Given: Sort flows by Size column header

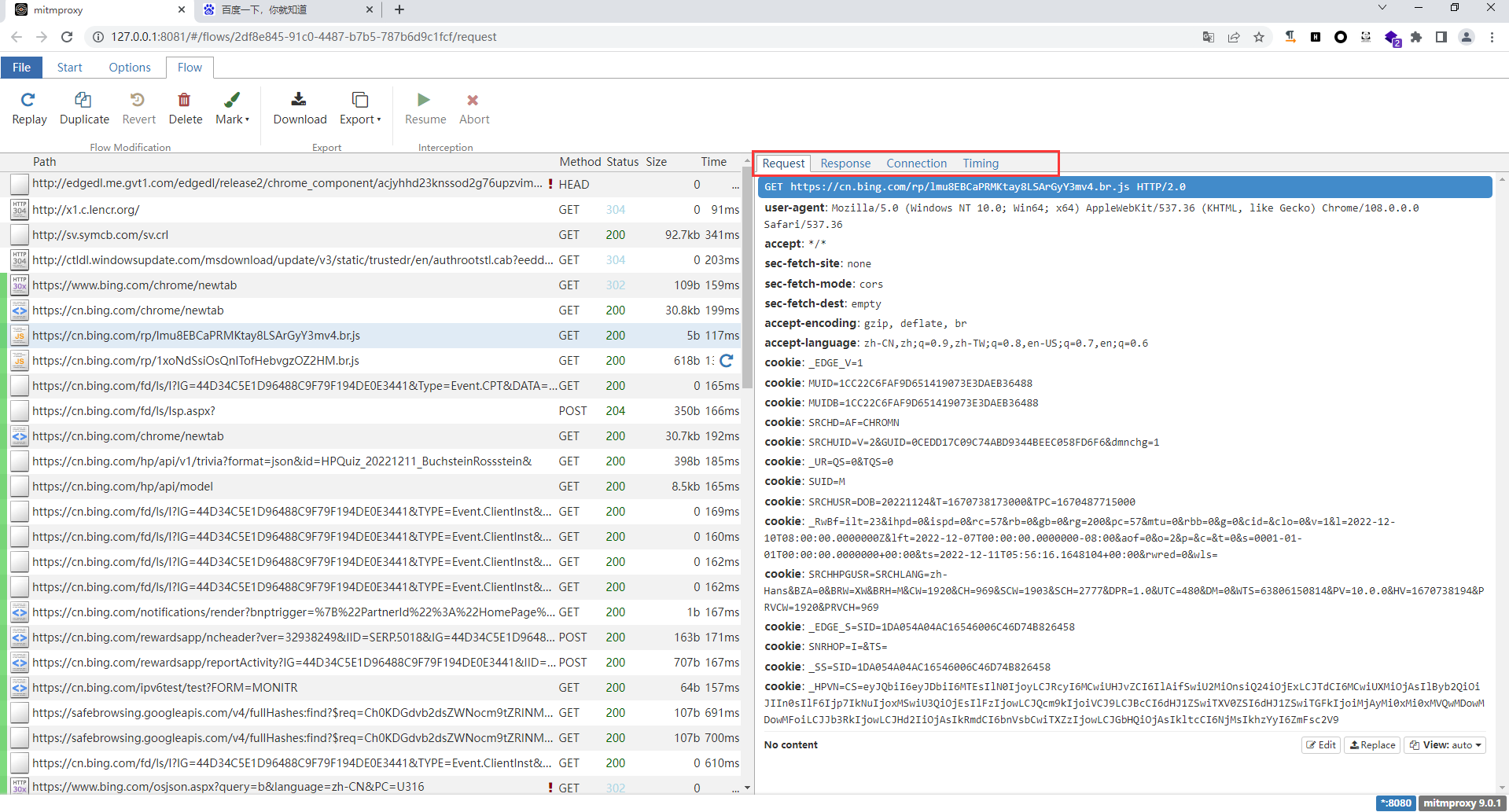Looking at the screenshot, I should (657, 162).
